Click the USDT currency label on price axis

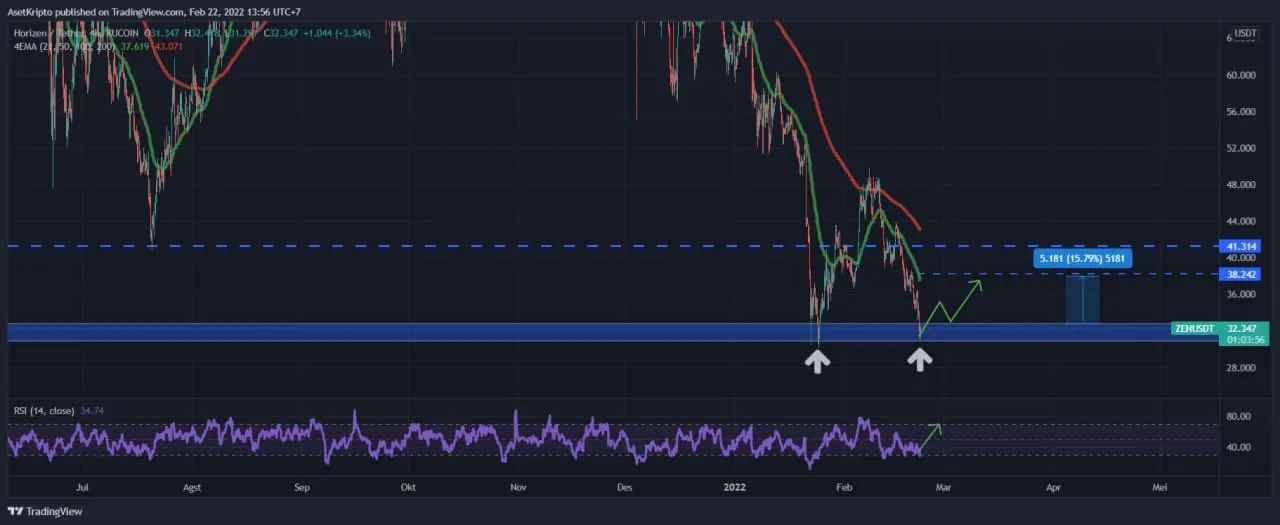tap(1245, 33)
